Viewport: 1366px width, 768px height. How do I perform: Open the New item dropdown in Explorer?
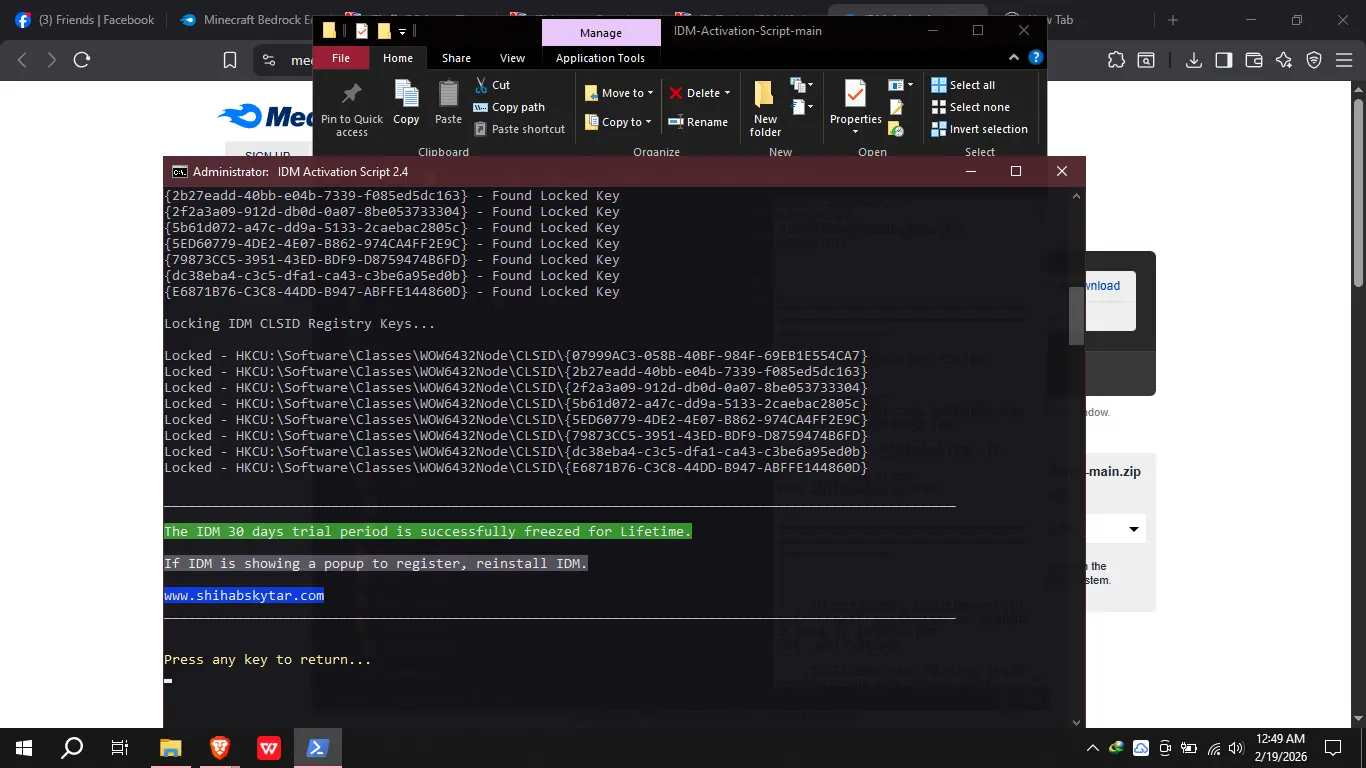tap(800, 85)
